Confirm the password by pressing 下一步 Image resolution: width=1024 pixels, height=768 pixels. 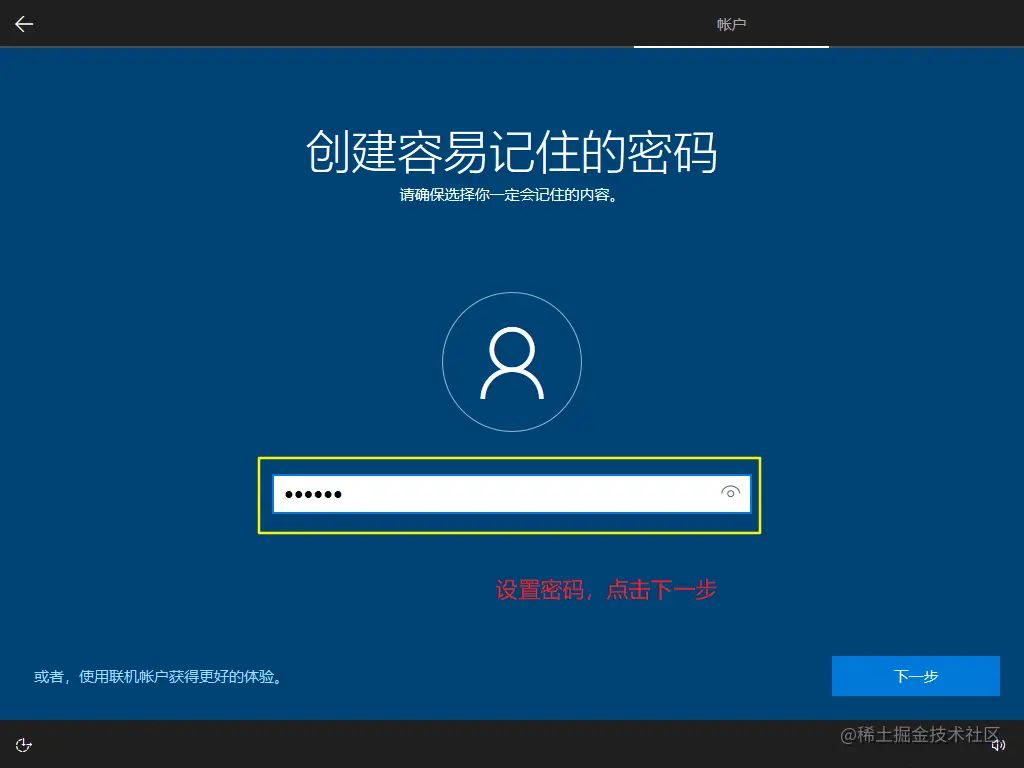[x=916, y=676]
